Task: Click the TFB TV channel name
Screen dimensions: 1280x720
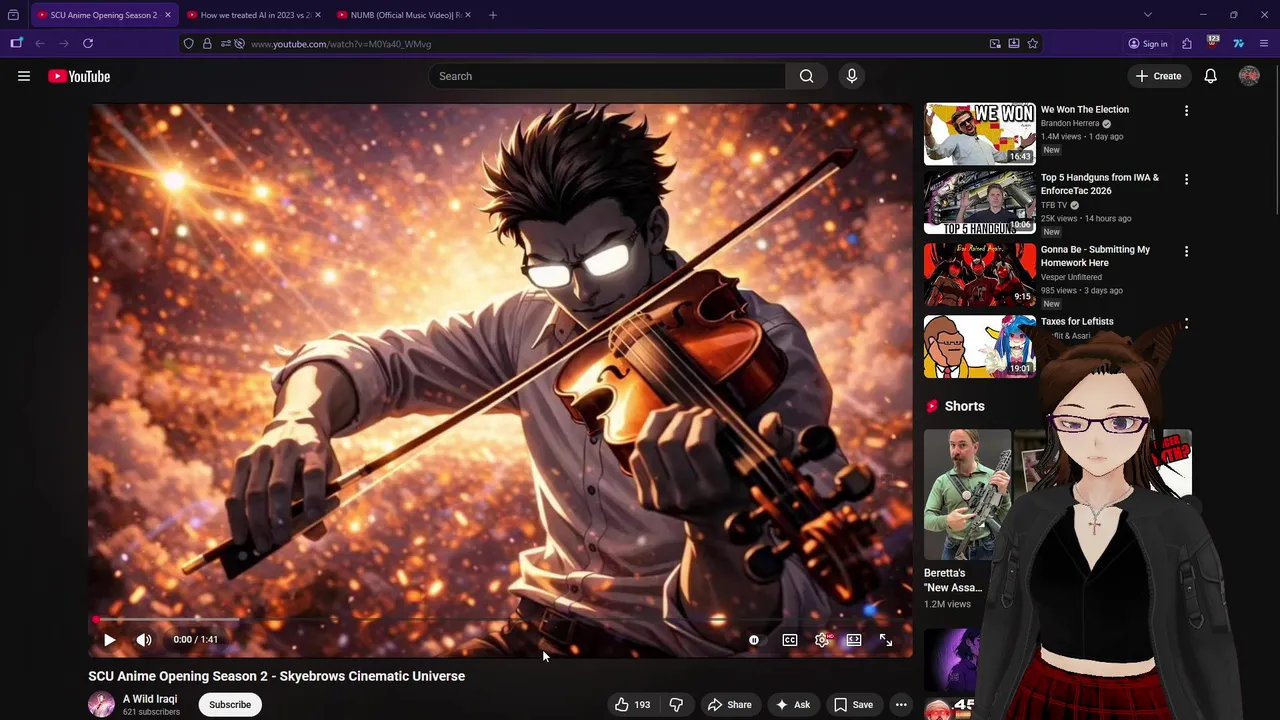Action: point(1054,205)
